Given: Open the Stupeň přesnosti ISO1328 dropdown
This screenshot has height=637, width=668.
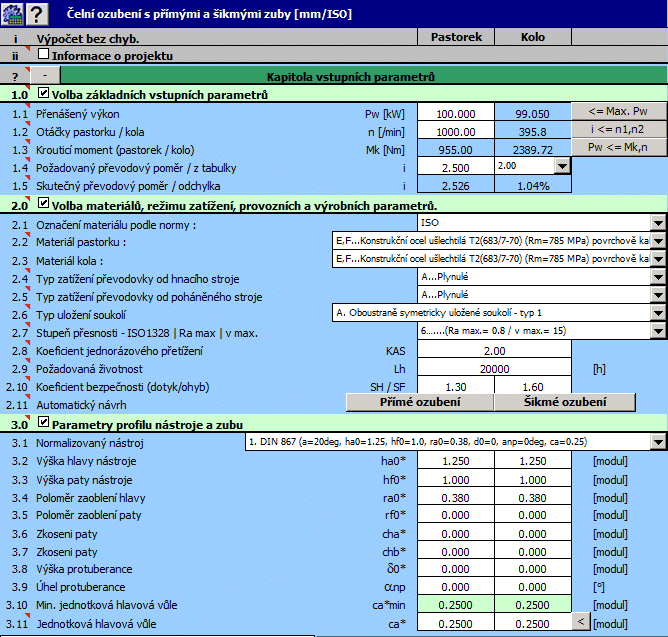Looking at the screenshot, I should pyautogui.click(x=658, y=331).
